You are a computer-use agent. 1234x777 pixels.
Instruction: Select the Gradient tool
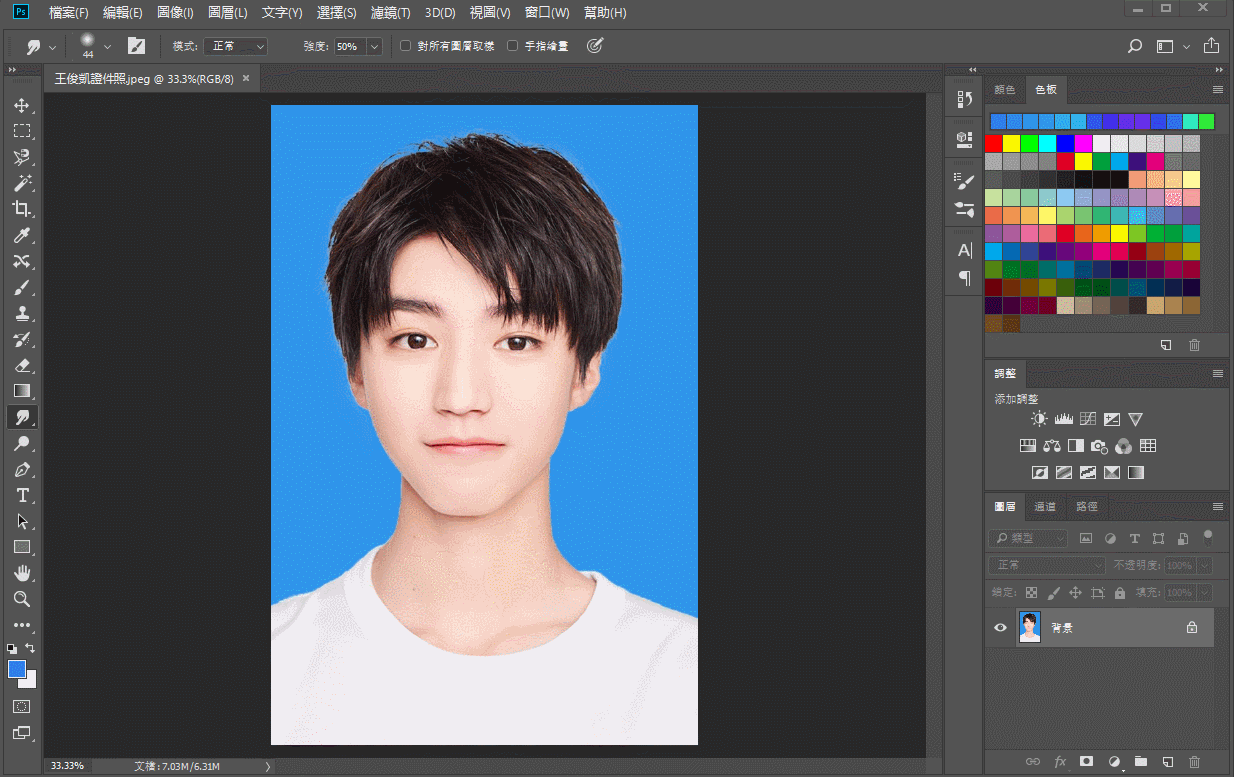[x=21, y=391]
